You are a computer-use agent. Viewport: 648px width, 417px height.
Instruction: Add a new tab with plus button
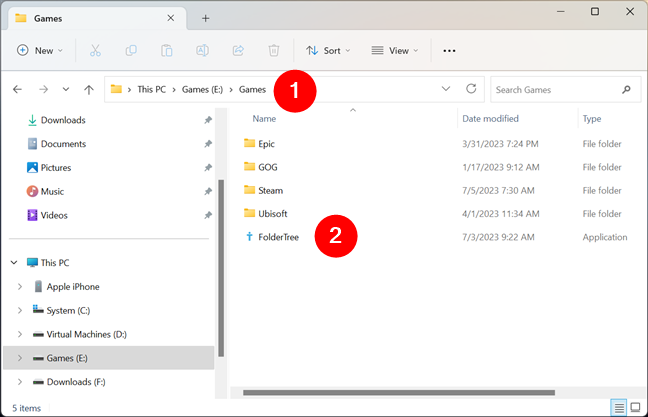pos(206,18)
